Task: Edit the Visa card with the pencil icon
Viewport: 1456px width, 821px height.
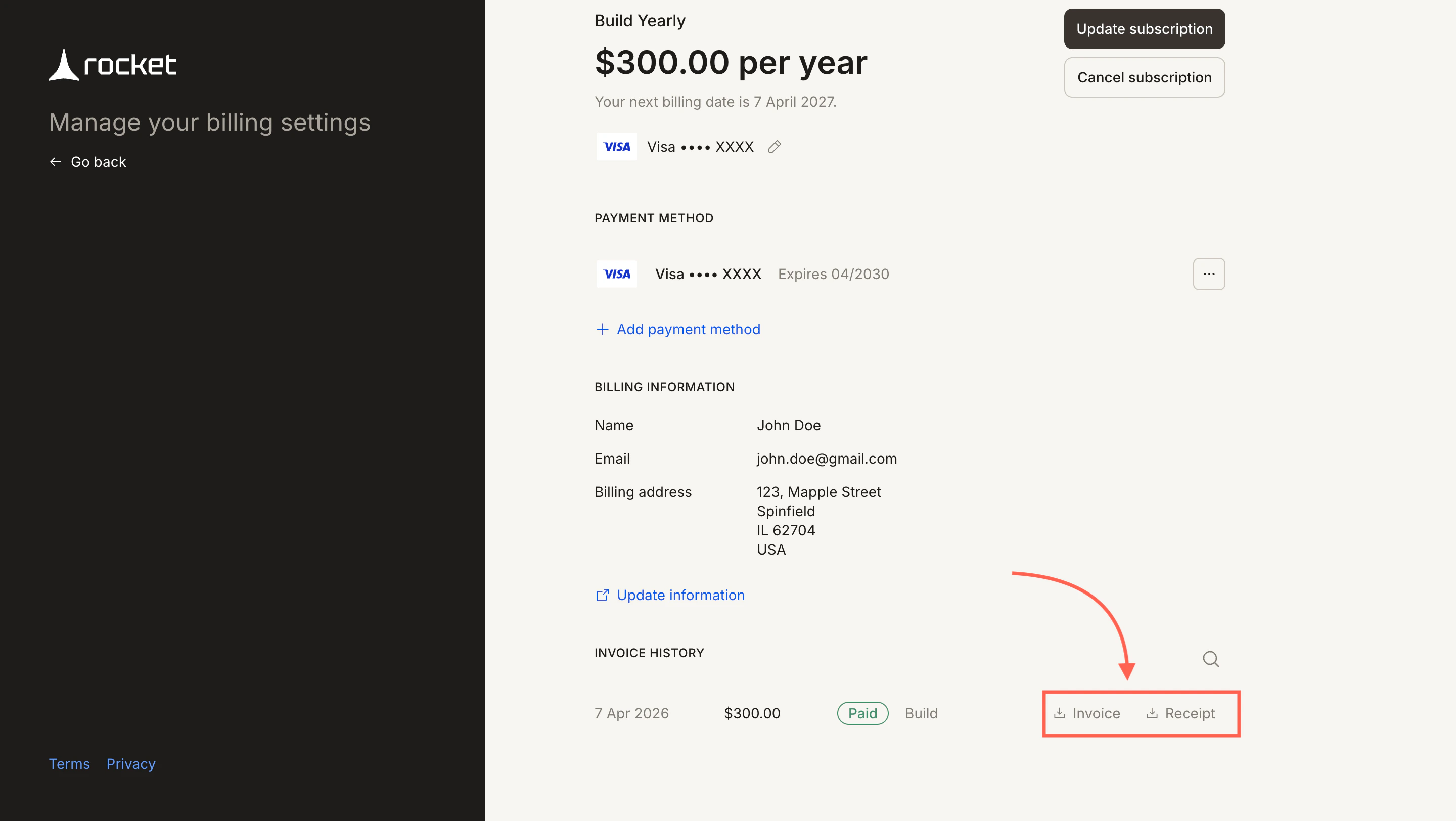Action: (x=775, y=146)
